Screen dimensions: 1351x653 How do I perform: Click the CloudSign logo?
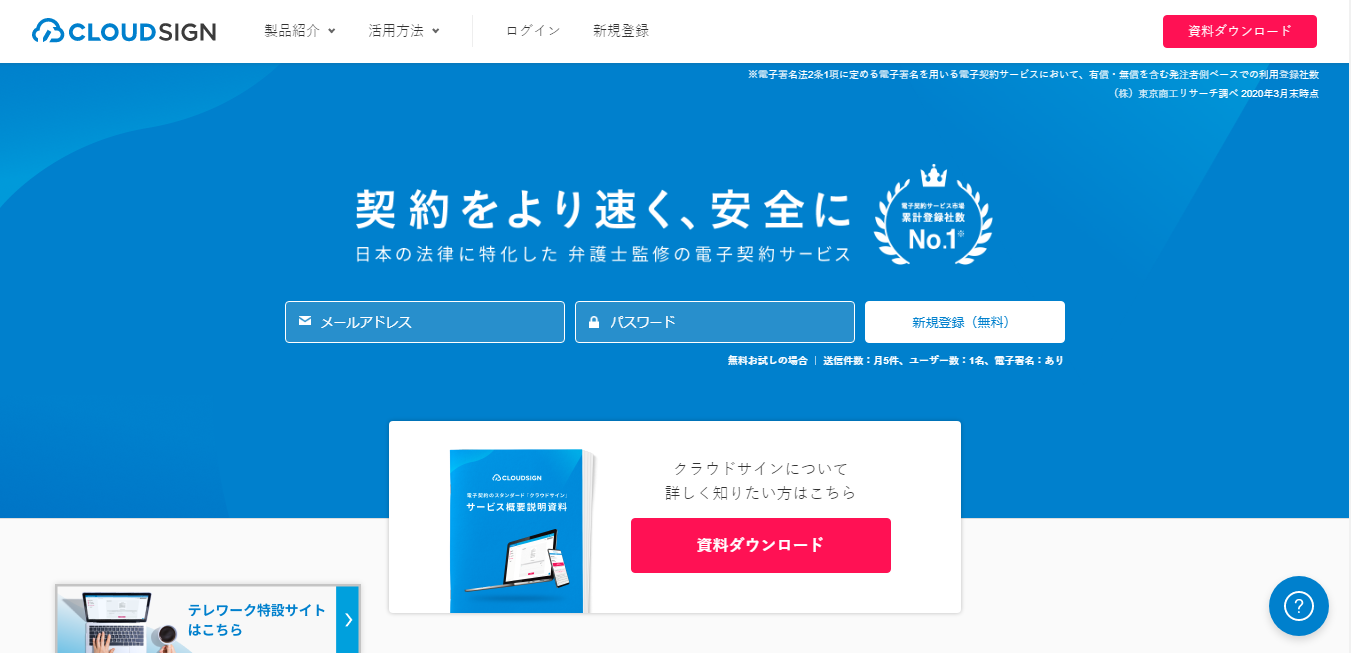pos(124,31)
